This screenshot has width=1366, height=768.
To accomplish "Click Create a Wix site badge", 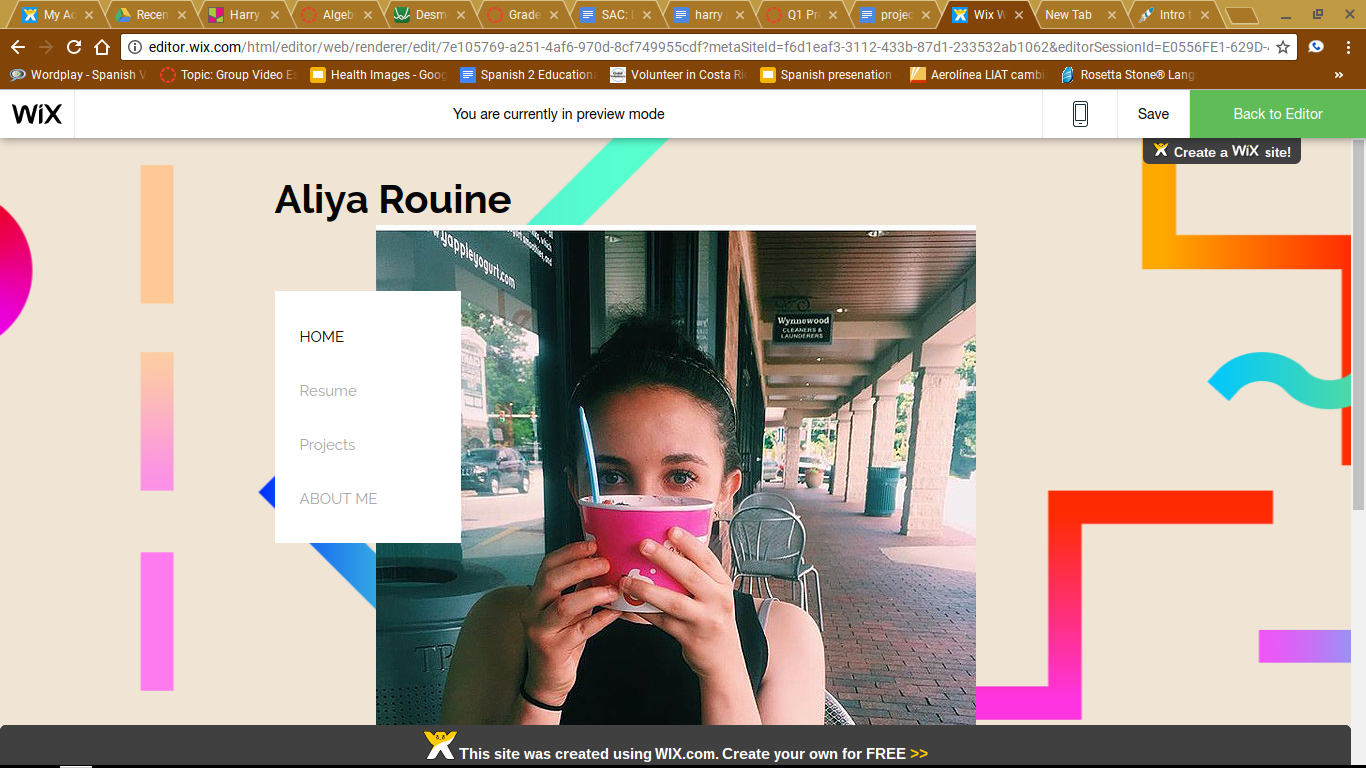I will pyautogui.click(x=1221, y=152).
